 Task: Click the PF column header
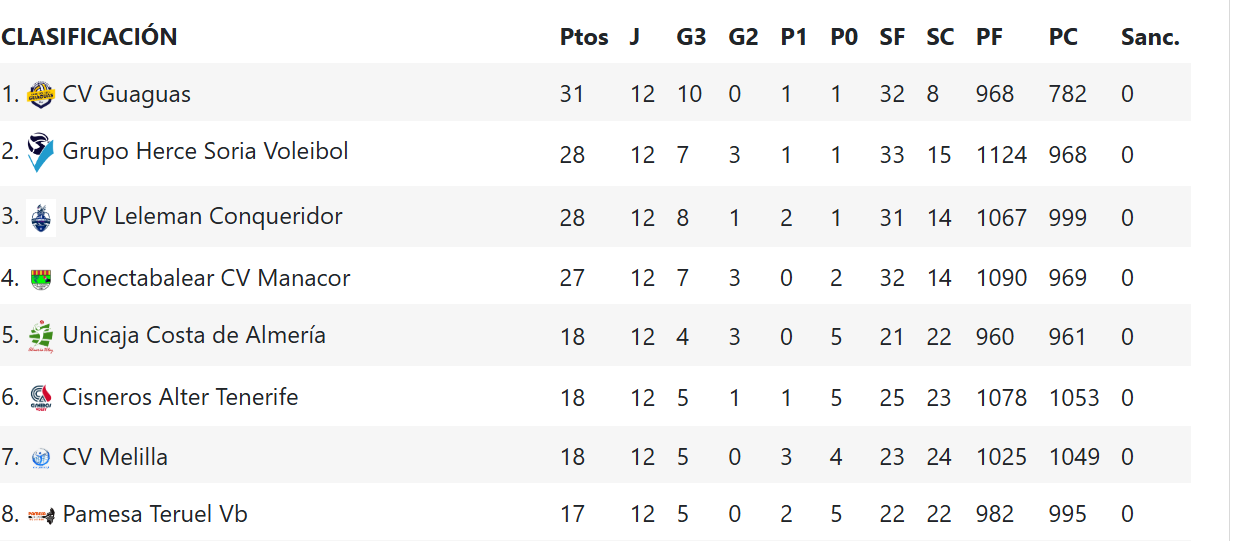pyautogui.click(x=989, y=37)
